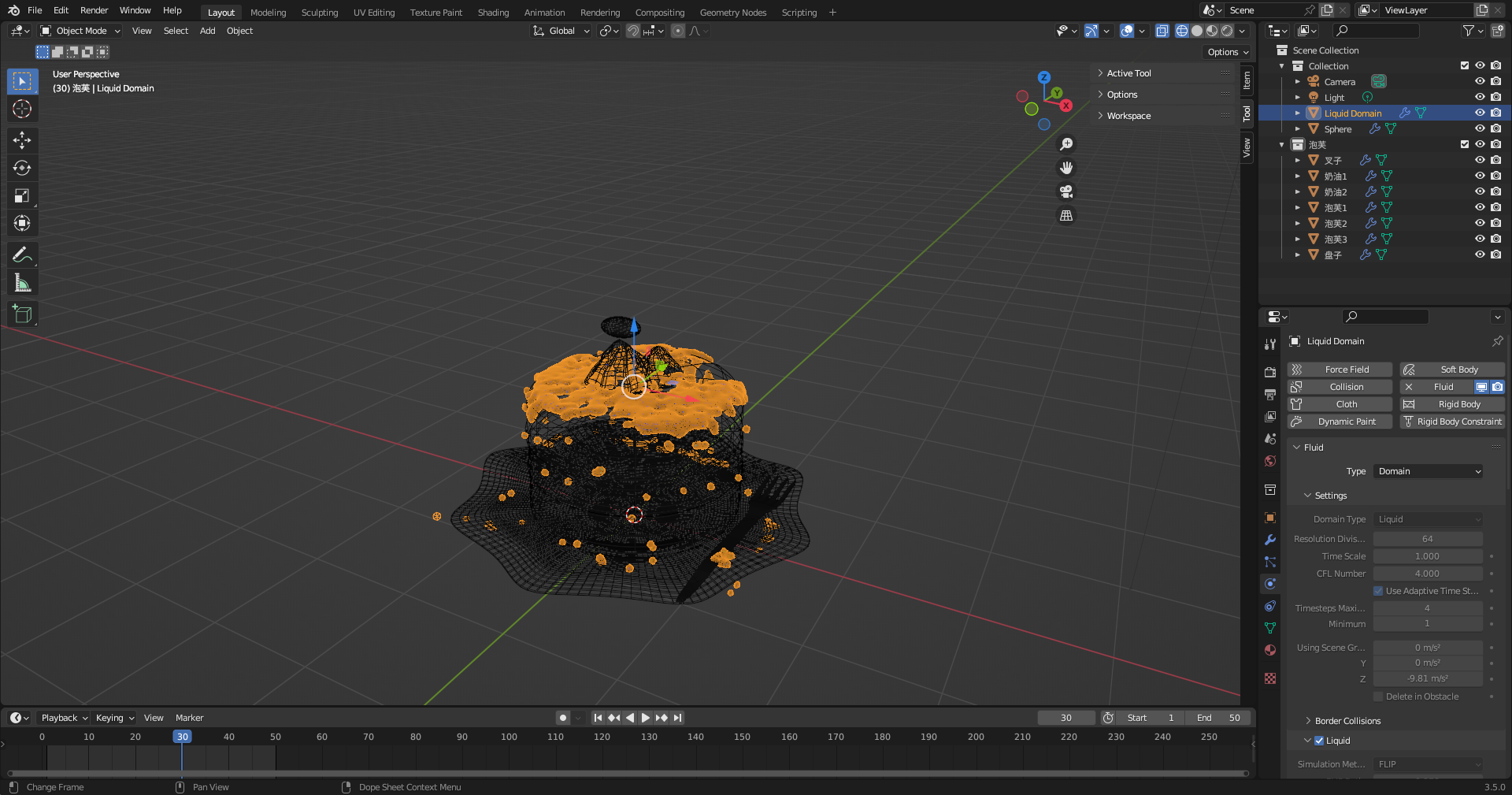Select the Scale tool

click(22, 195)
